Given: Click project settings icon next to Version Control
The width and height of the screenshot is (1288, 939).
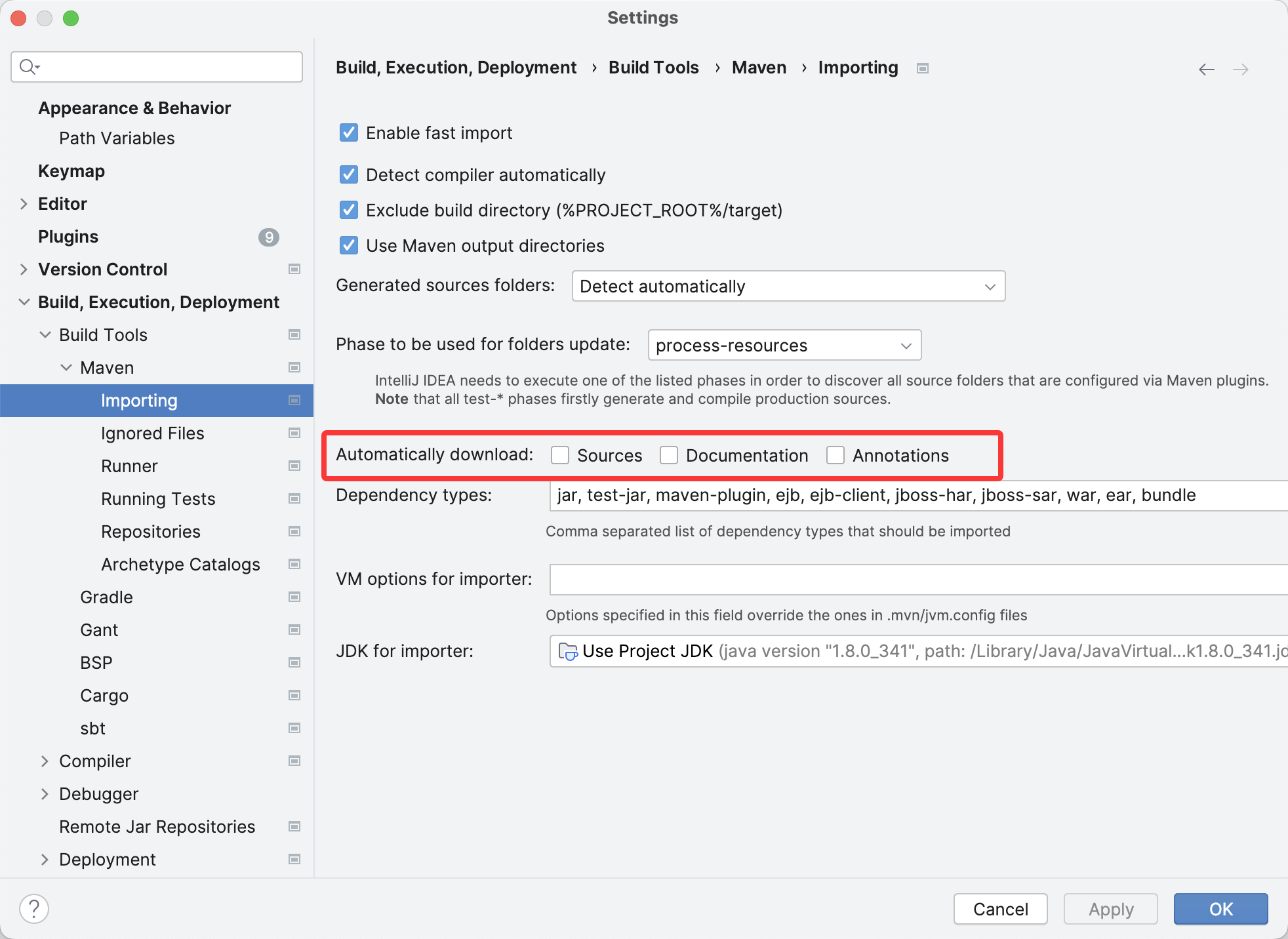Looking at the screenshot, I should [294, 270].
